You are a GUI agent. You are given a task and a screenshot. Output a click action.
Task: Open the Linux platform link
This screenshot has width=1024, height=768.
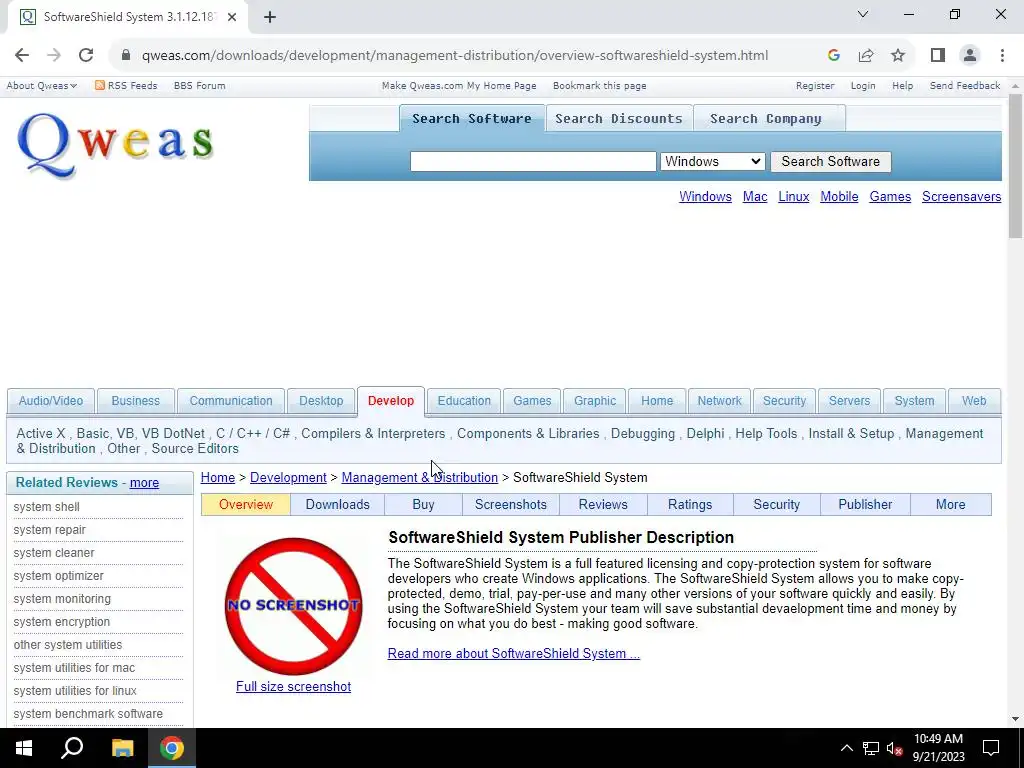click(x=793, y=197)
